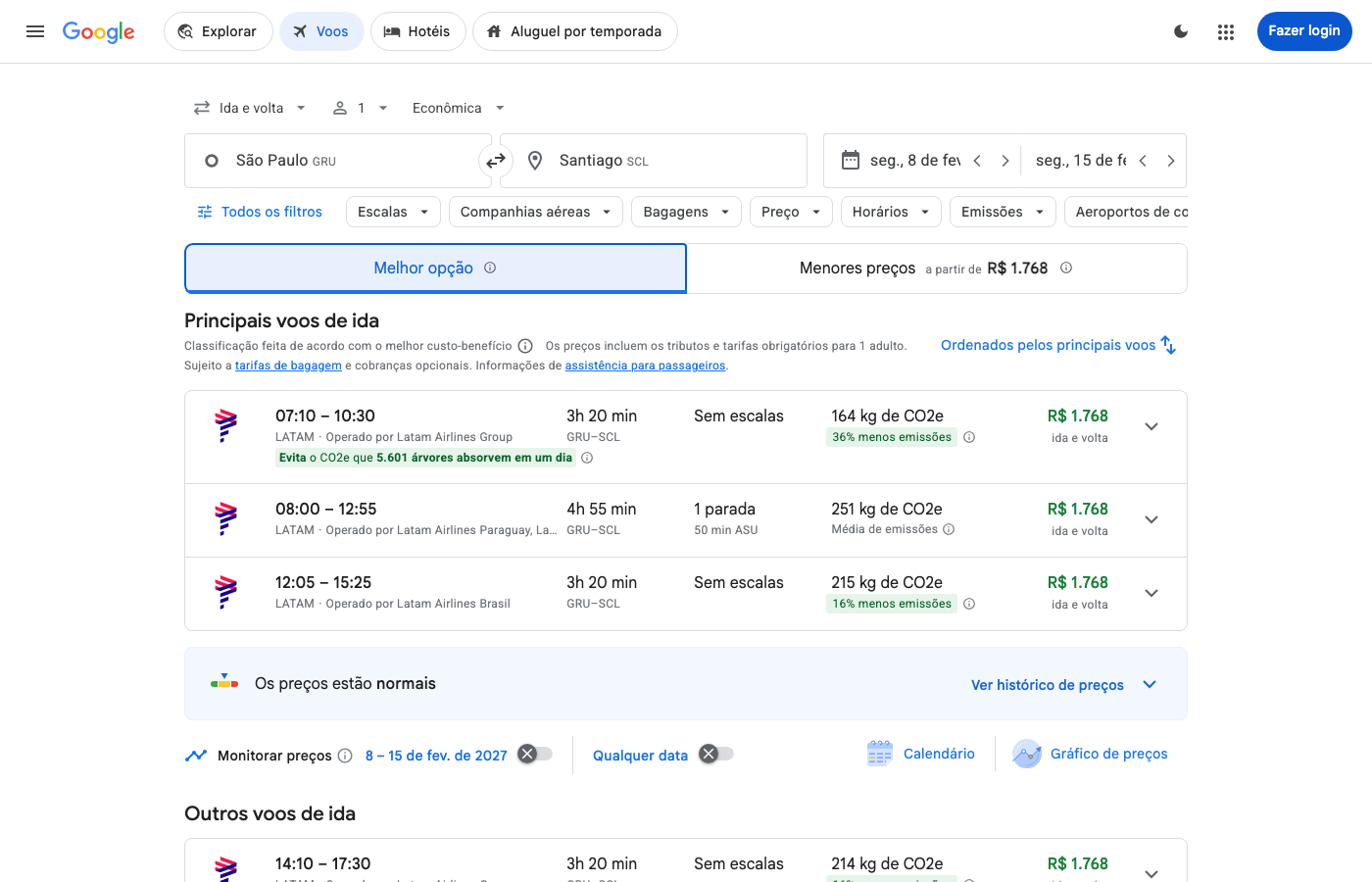Open the tarifas de bagagem link
Viewport: 1372px width, 882px height.
click(x=288, y=366)
